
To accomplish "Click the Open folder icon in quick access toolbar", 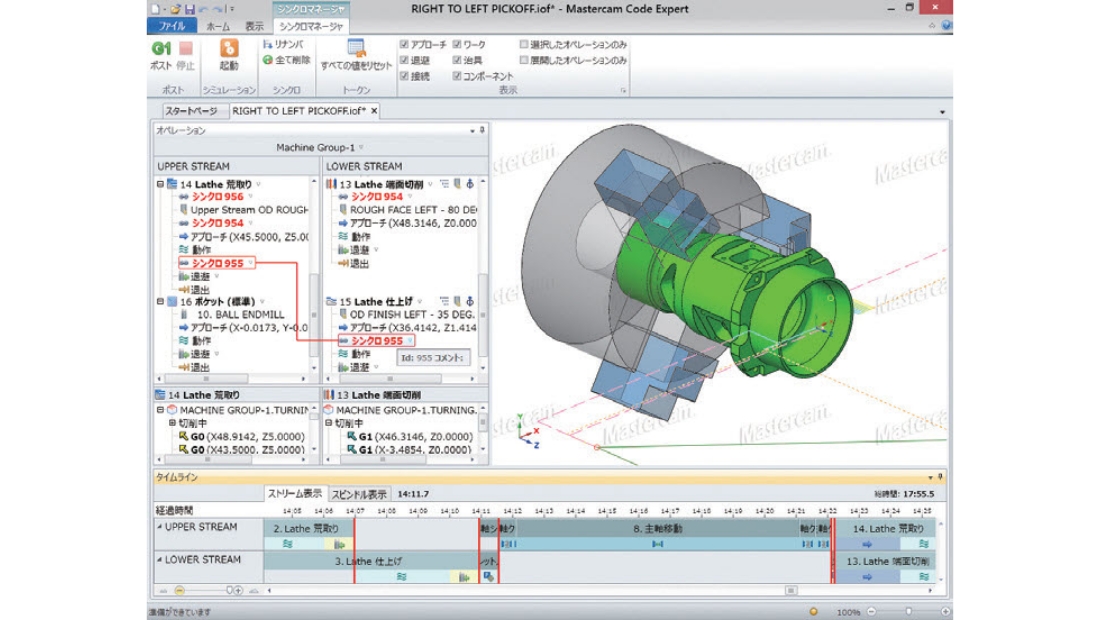I will [175, 9].
